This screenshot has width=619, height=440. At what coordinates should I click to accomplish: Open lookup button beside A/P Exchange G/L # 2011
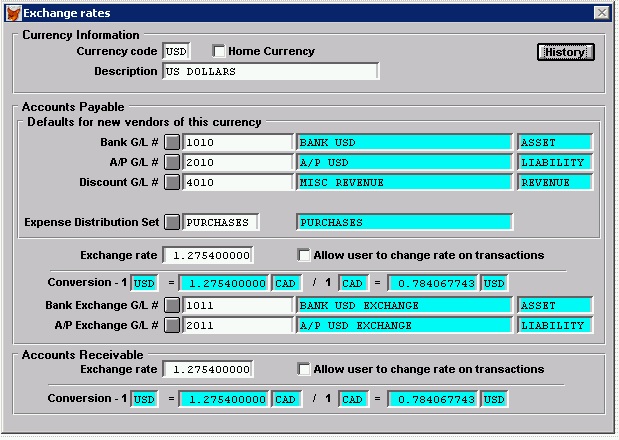click(x=172, y=325)
